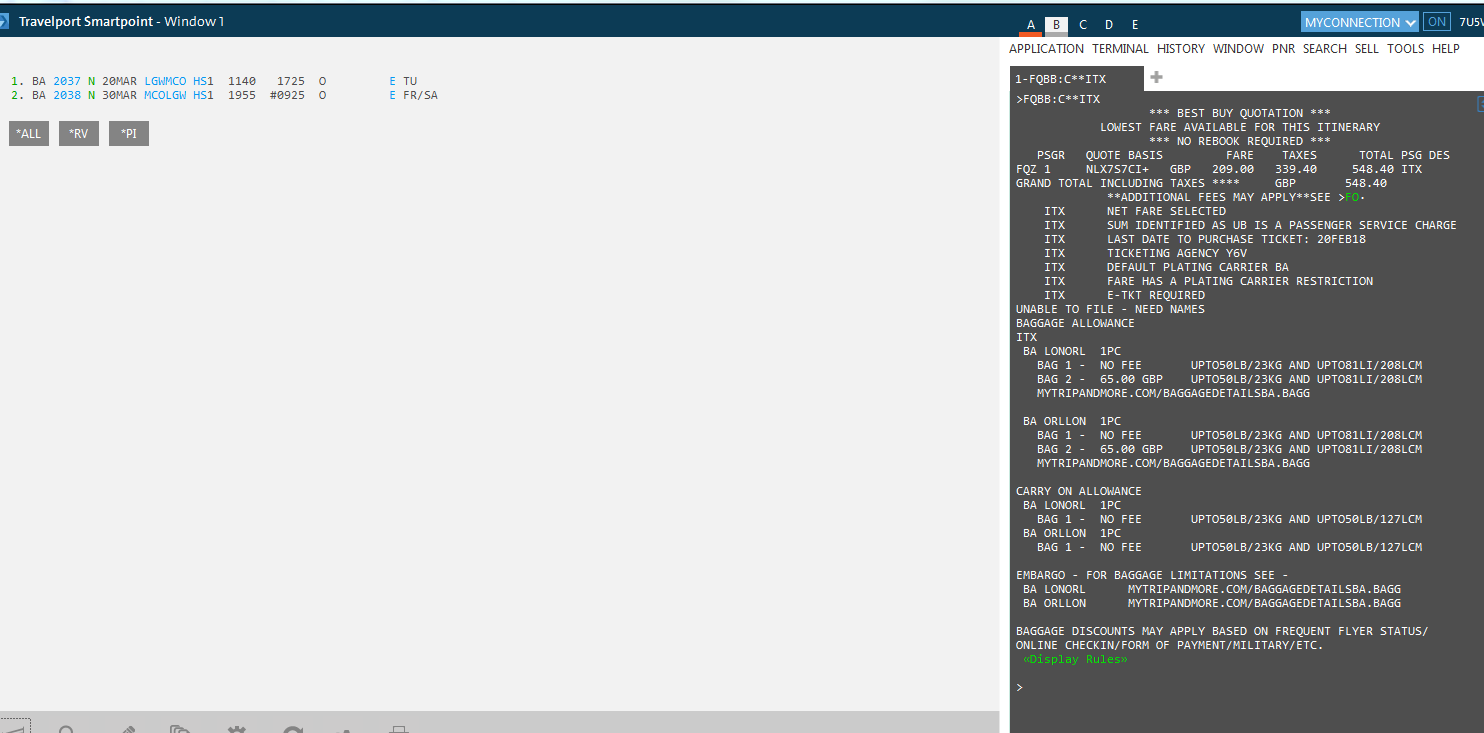Click the DEFAULT PLATING CARRIER BA line
The image size is (1484, 733).
[x=1198, y=267]
